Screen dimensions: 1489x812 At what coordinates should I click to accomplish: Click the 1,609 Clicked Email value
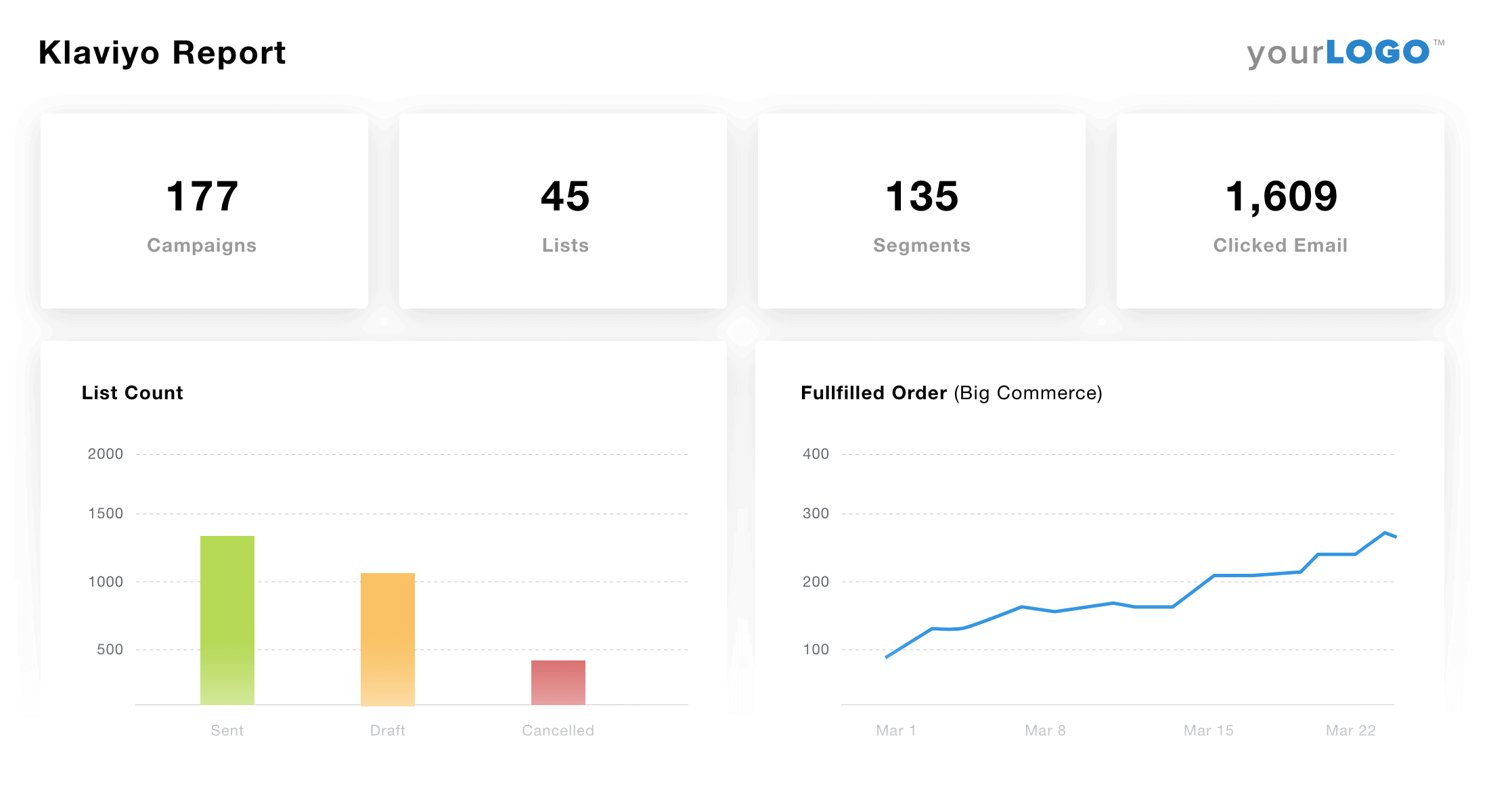point(1281,196)
